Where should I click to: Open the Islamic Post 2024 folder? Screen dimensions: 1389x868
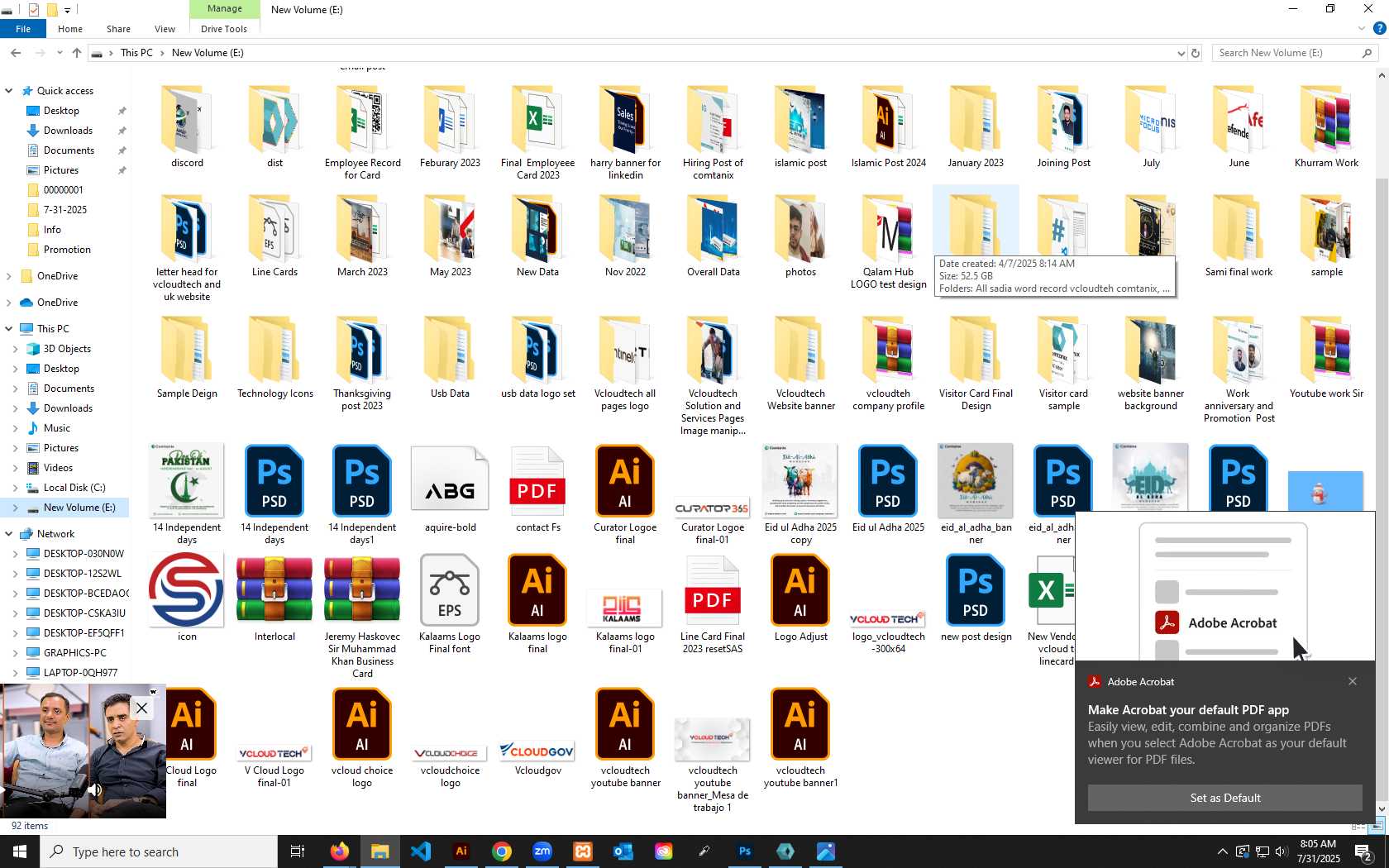point(889,126)
